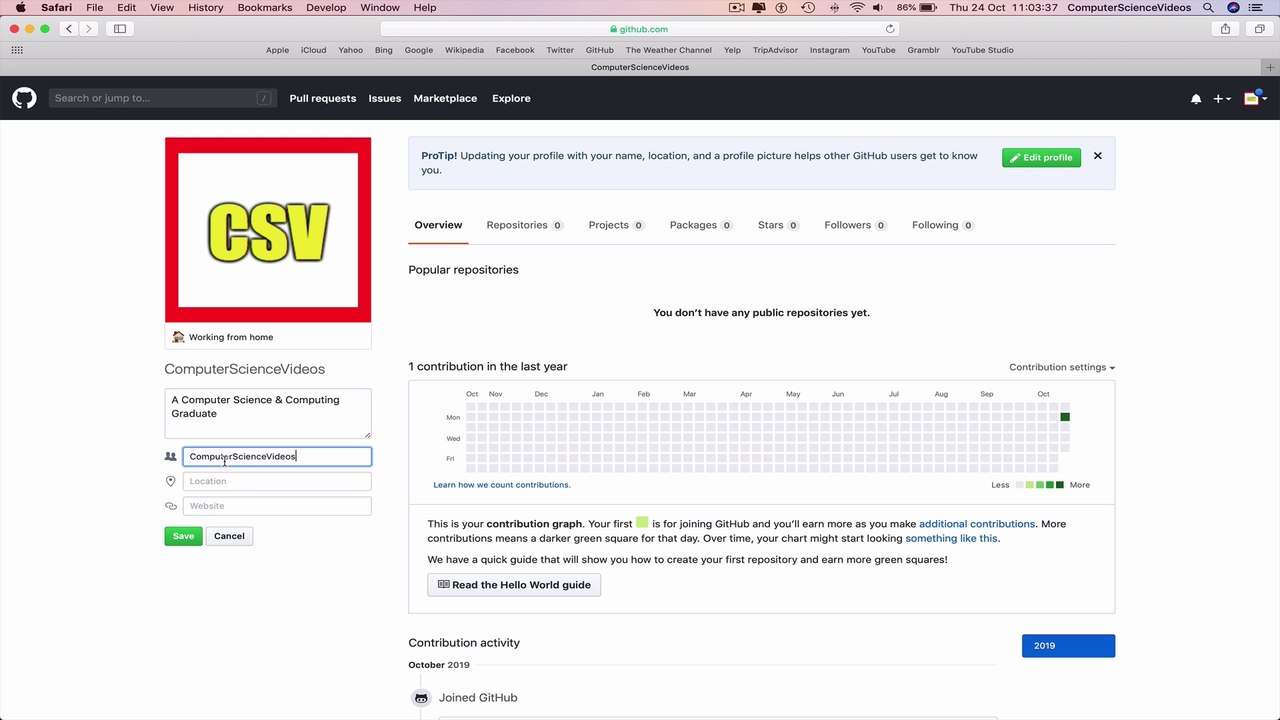Show the Top Sites grid icon
This screenshot has height=720, width=1280.
coord(17,50)
